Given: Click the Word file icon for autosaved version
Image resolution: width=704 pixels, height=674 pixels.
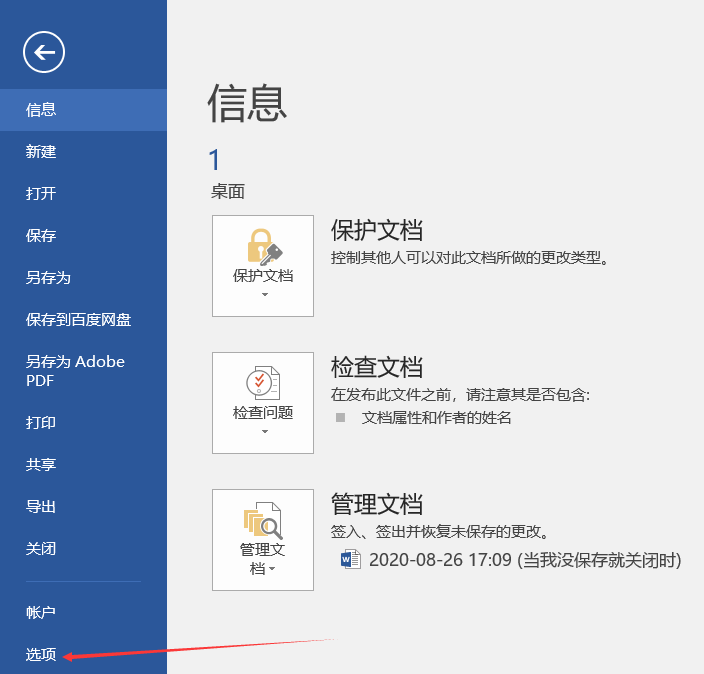Looking at the screenshot, I should coord(351,559).
